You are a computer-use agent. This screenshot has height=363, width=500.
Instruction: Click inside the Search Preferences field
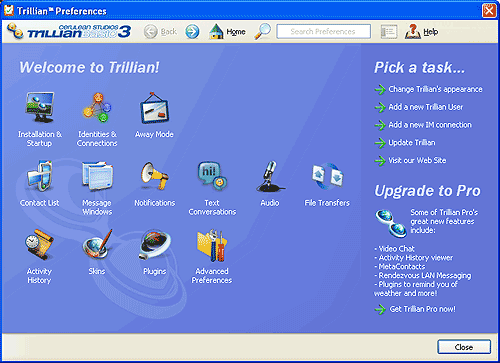(x=323, y=32)
